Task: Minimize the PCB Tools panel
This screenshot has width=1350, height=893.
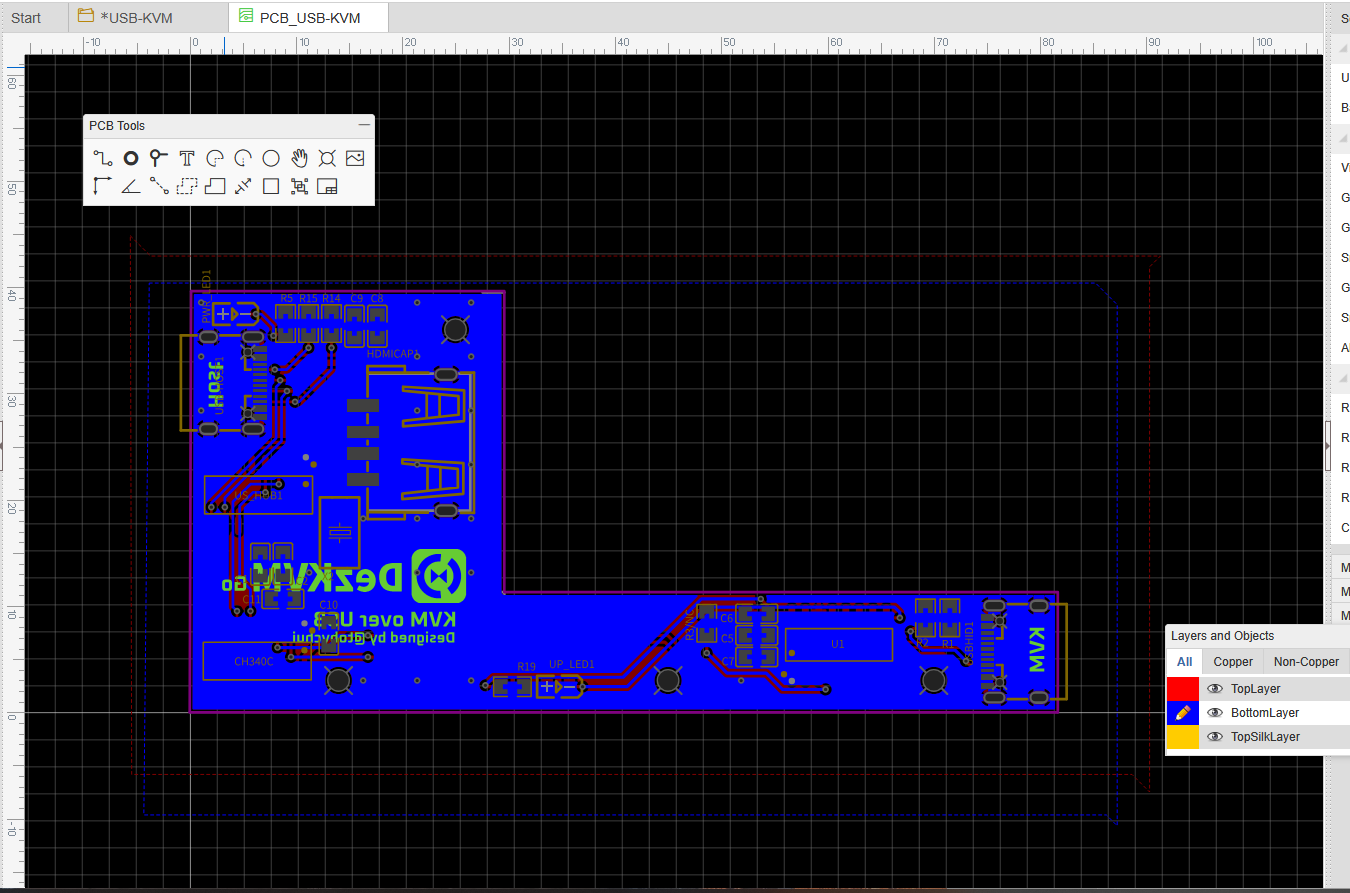Action: tap(364, 126)
